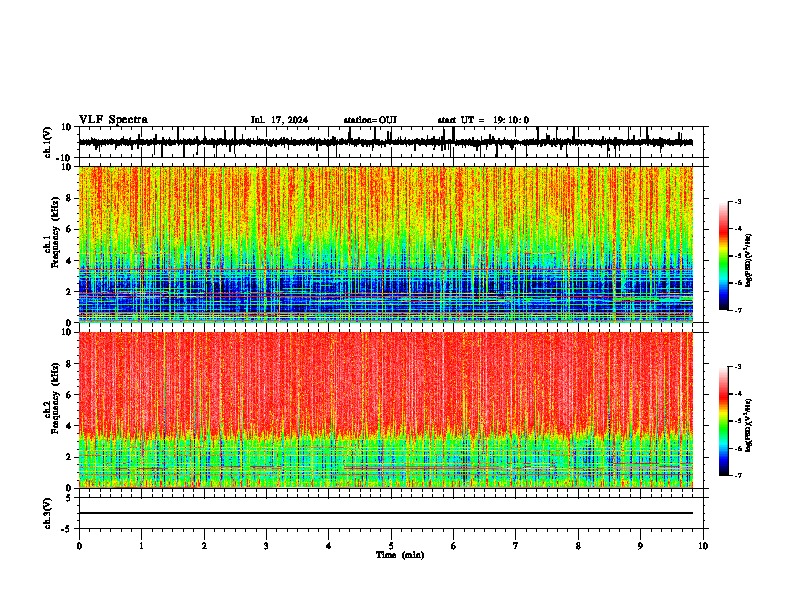The height and width of the screenshot is (612, 792).
Task: Click the log(PSD) label beside ch.1 colorbar
Action: (748, 261)
